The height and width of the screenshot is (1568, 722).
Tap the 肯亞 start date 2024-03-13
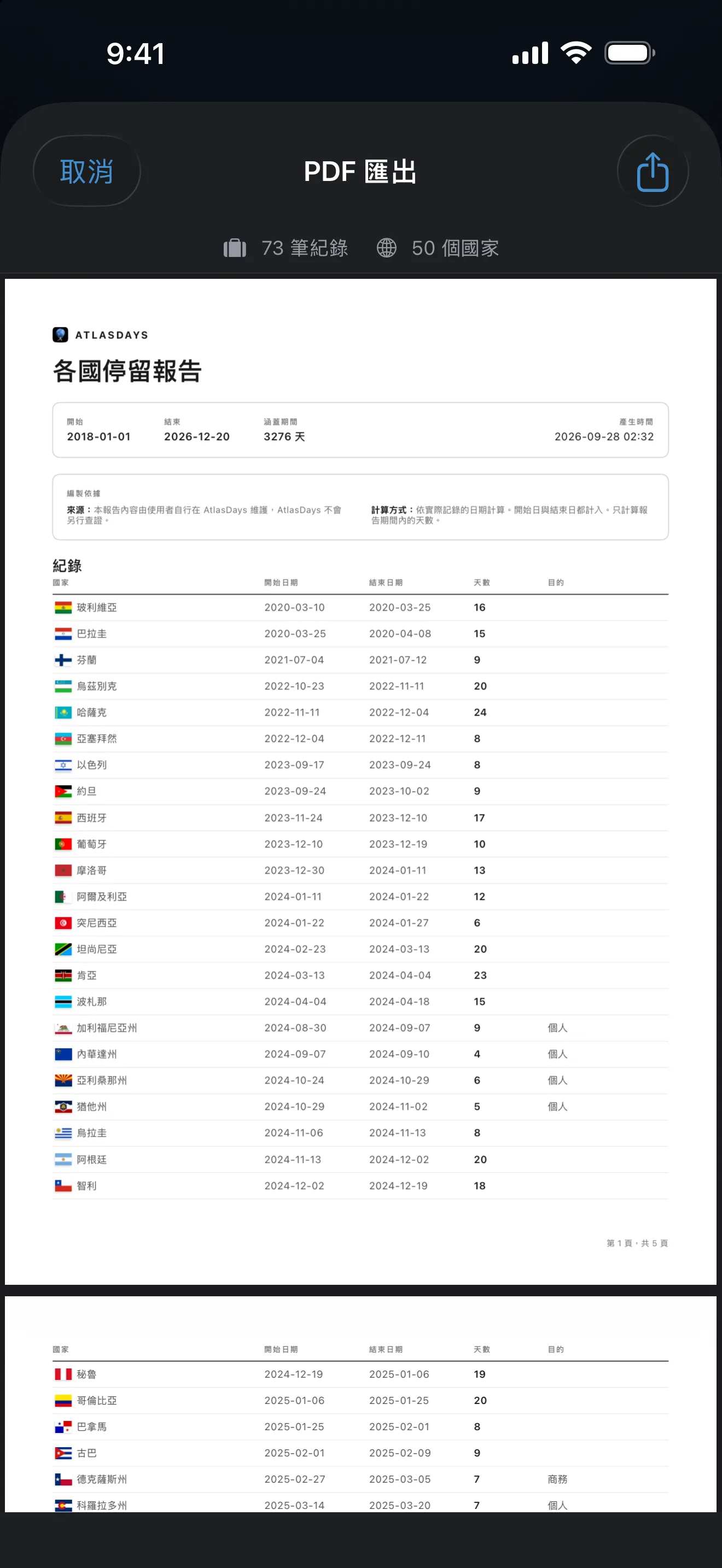(295, 975)
